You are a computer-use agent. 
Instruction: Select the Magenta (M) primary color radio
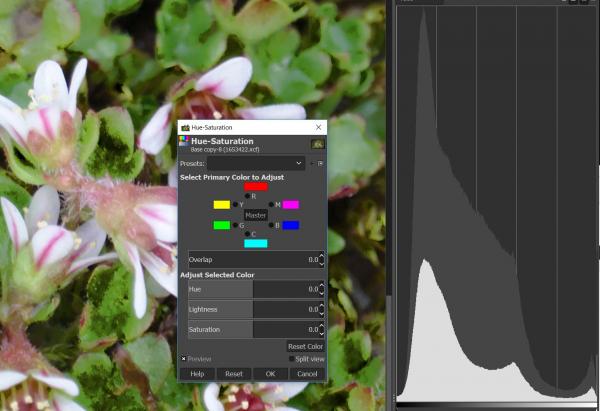pyautogui.click(x=271, y=204)
